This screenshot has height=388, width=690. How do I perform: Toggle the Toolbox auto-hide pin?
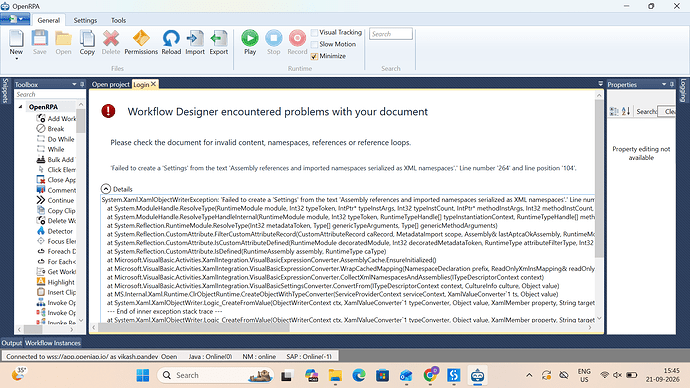pyautogui.click(x=82, y=84)
